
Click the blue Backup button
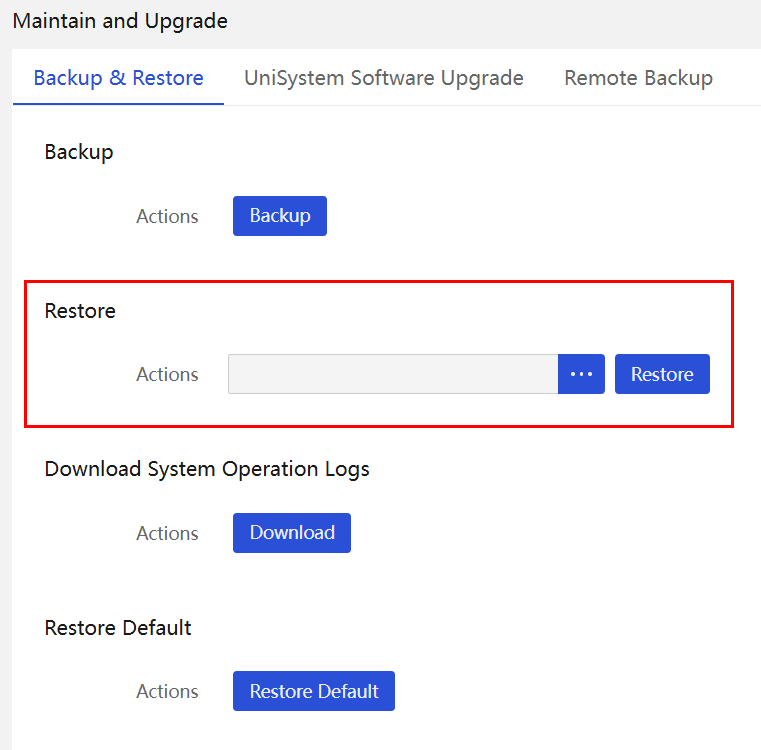[280, 216]
